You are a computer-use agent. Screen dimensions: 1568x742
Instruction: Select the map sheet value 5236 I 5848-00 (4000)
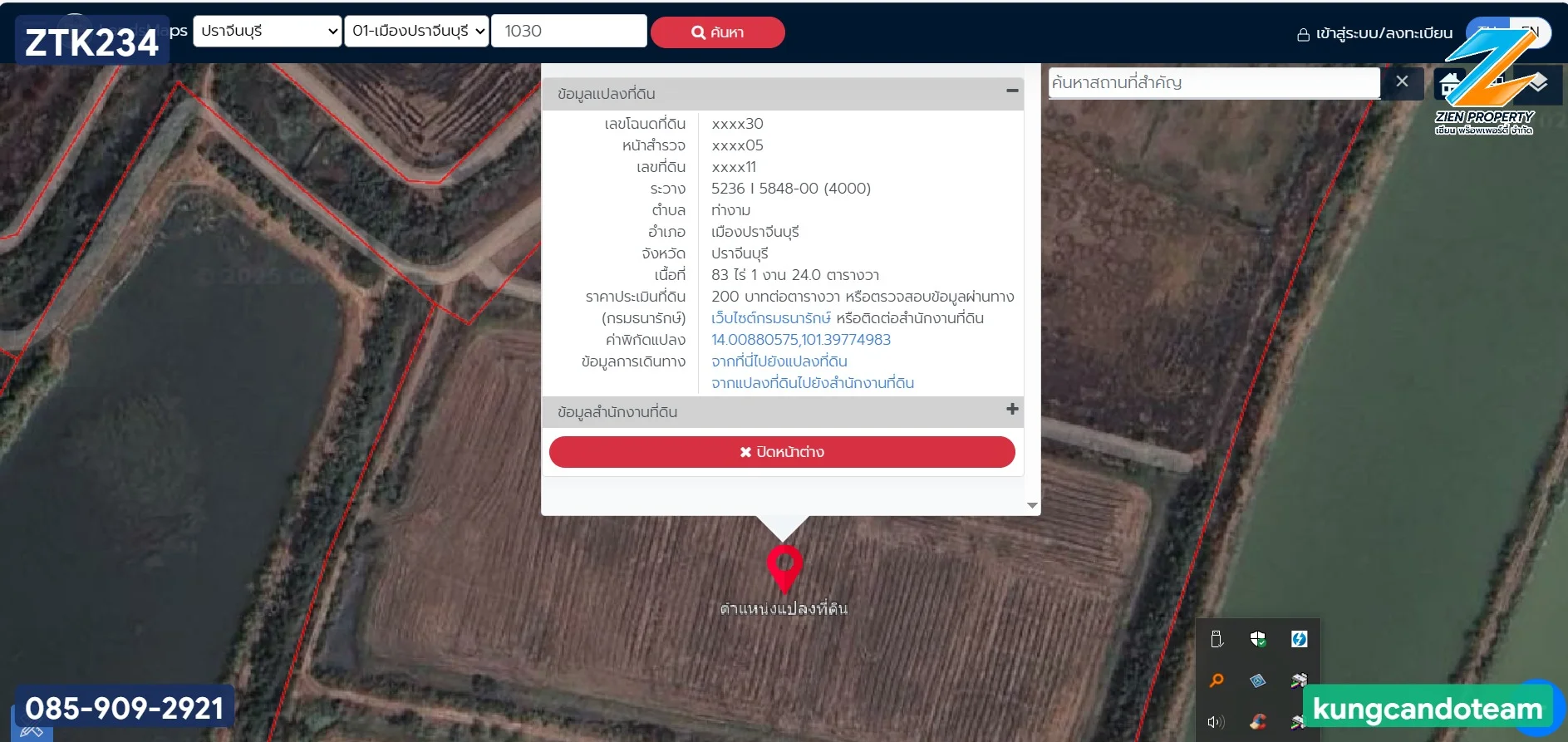point(791,189)
